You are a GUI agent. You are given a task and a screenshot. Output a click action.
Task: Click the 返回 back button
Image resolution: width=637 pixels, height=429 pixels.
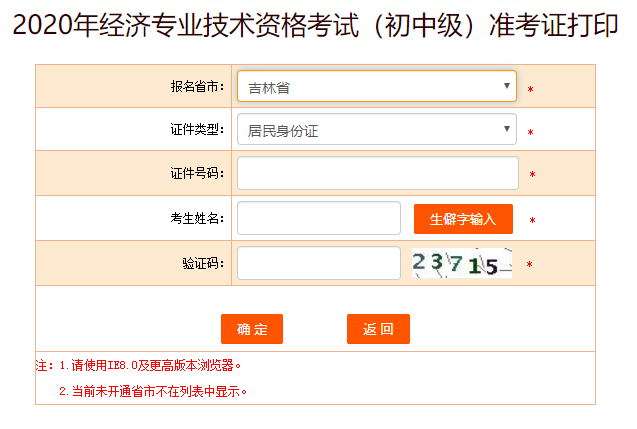pyautogui.click(x=378, y=329)
